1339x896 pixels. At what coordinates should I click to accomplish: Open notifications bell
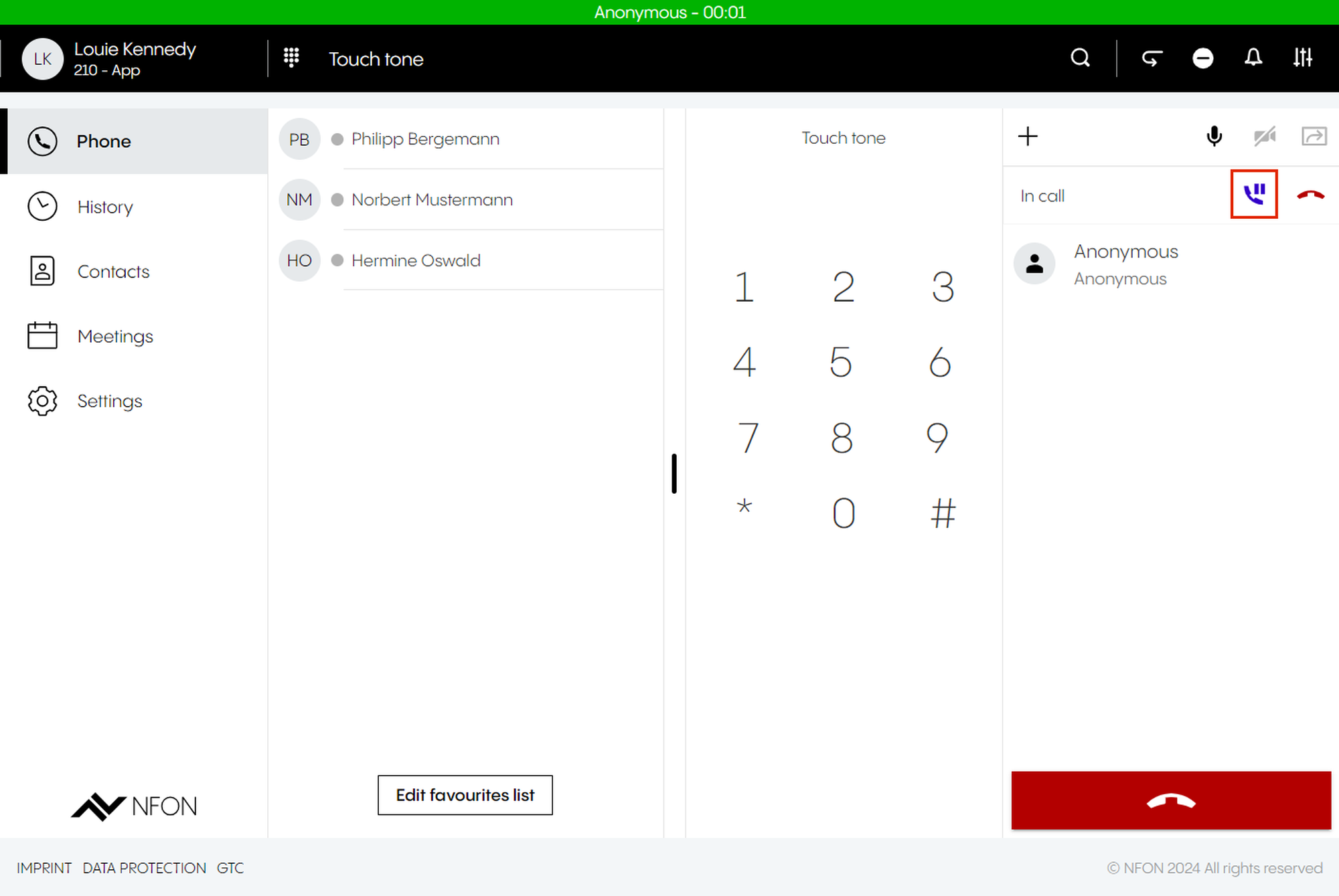point(1253,58)
